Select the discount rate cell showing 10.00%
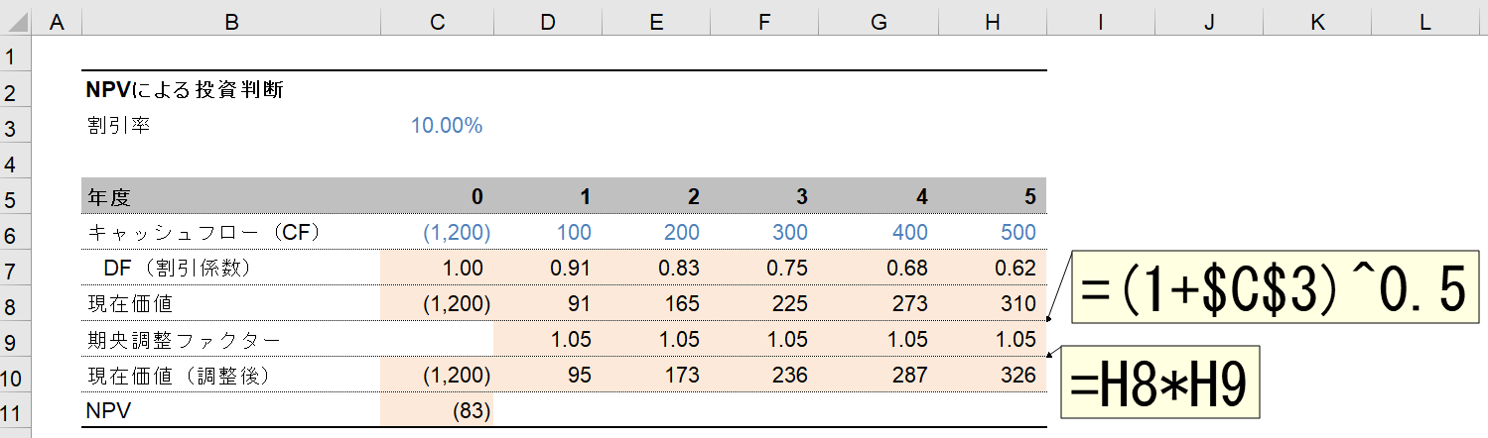The image size is (1488, 438). (x=446, y=126)
